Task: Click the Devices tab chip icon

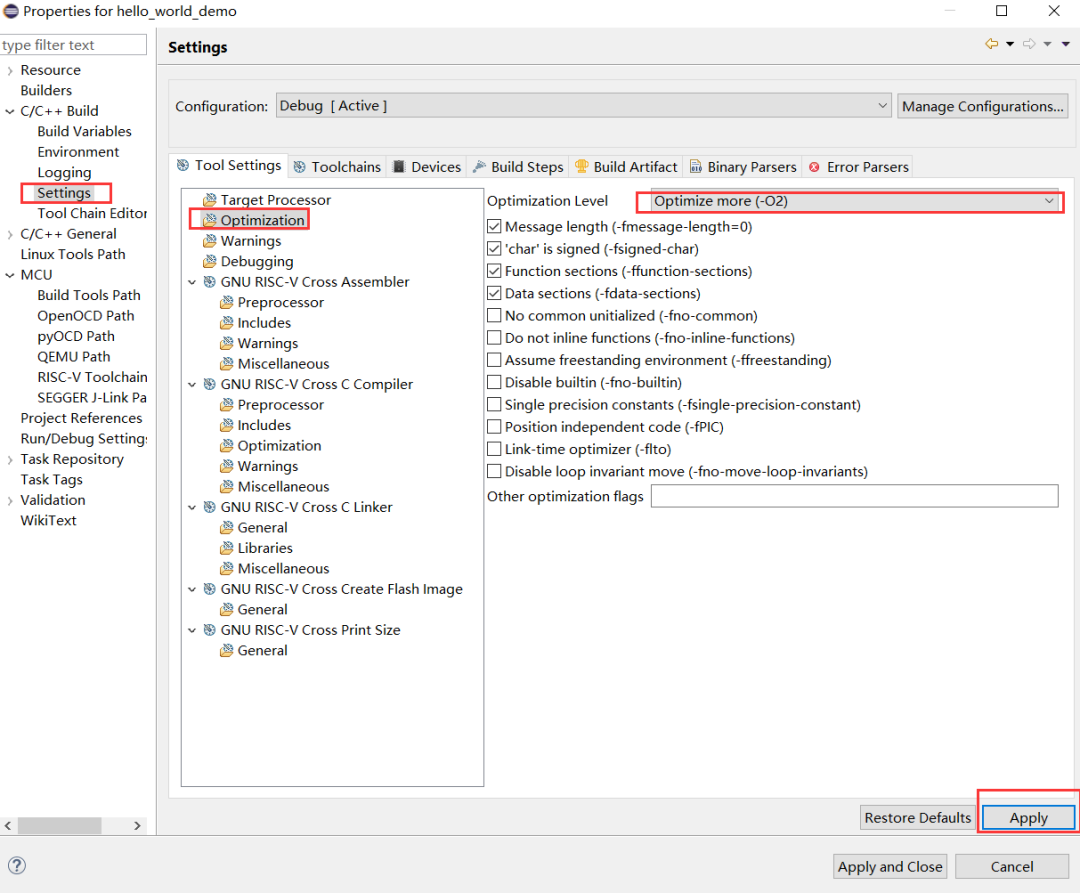Action: 399,167
